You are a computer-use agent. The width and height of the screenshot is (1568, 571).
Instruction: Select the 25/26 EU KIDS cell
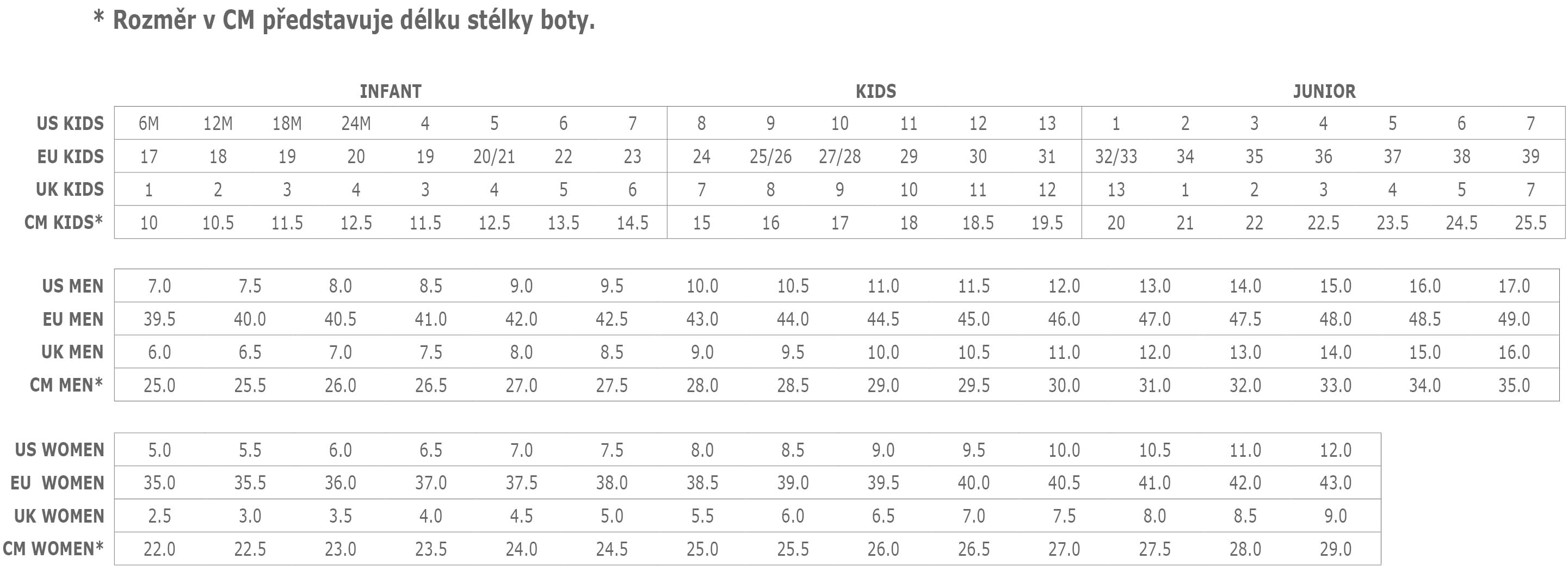tap(770, 157)
